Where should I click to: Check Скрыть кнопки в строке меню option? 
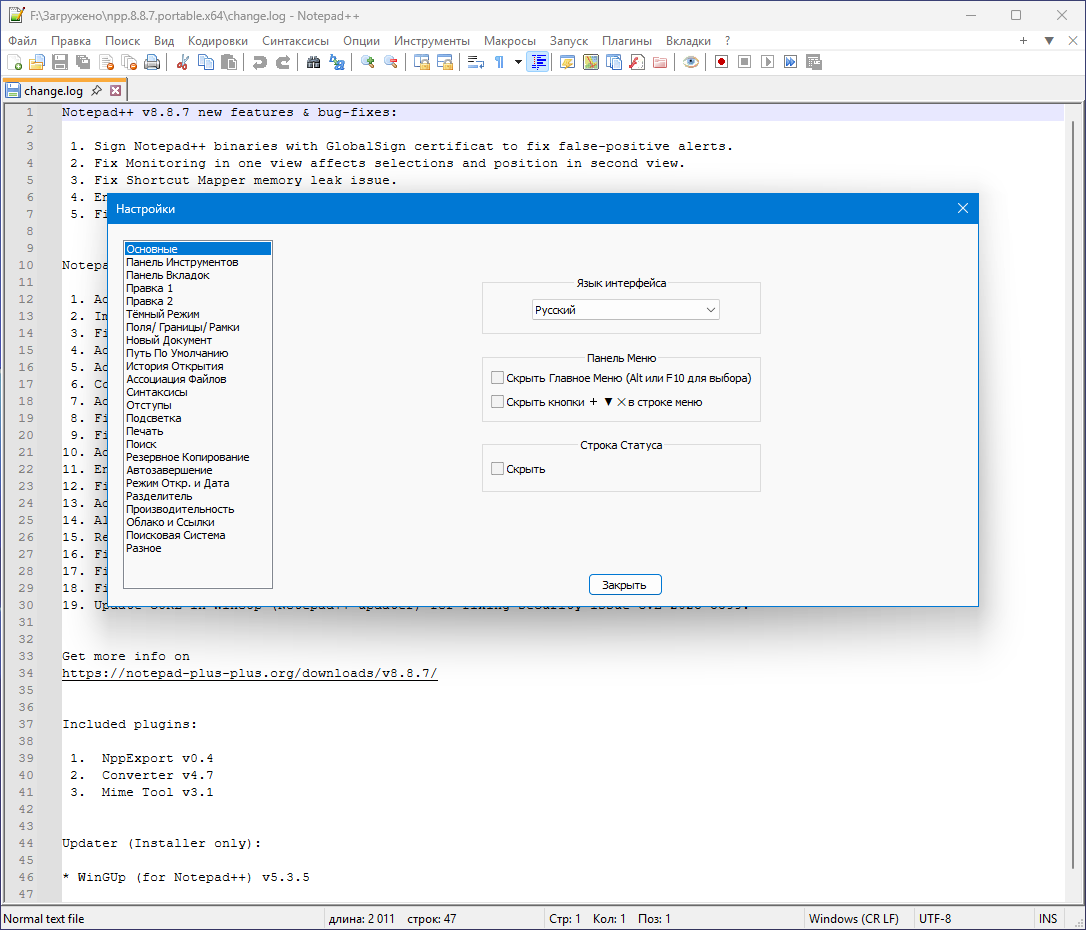498,402
